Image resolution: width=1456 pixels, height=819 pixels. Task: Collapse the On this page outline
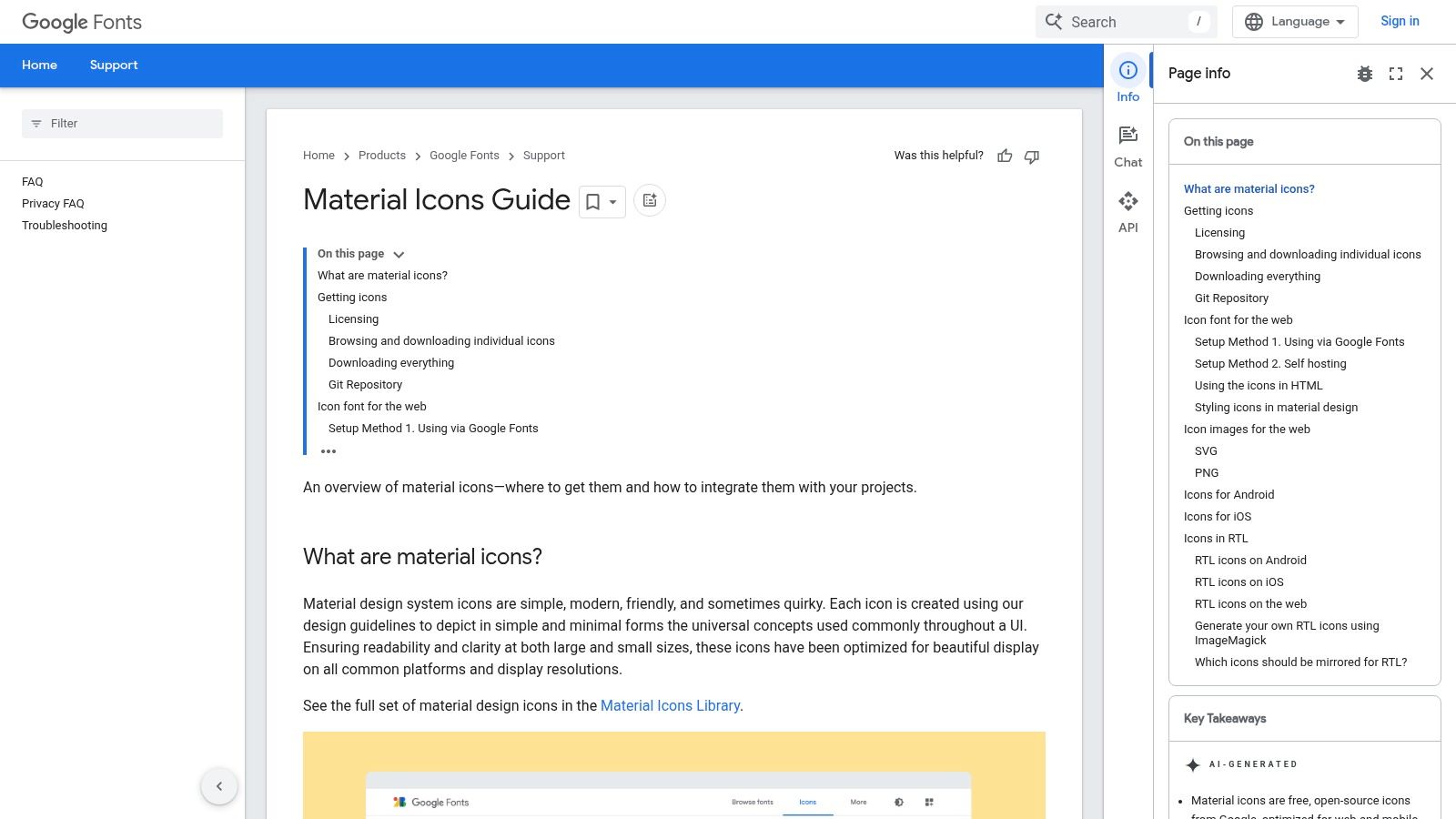398,255
